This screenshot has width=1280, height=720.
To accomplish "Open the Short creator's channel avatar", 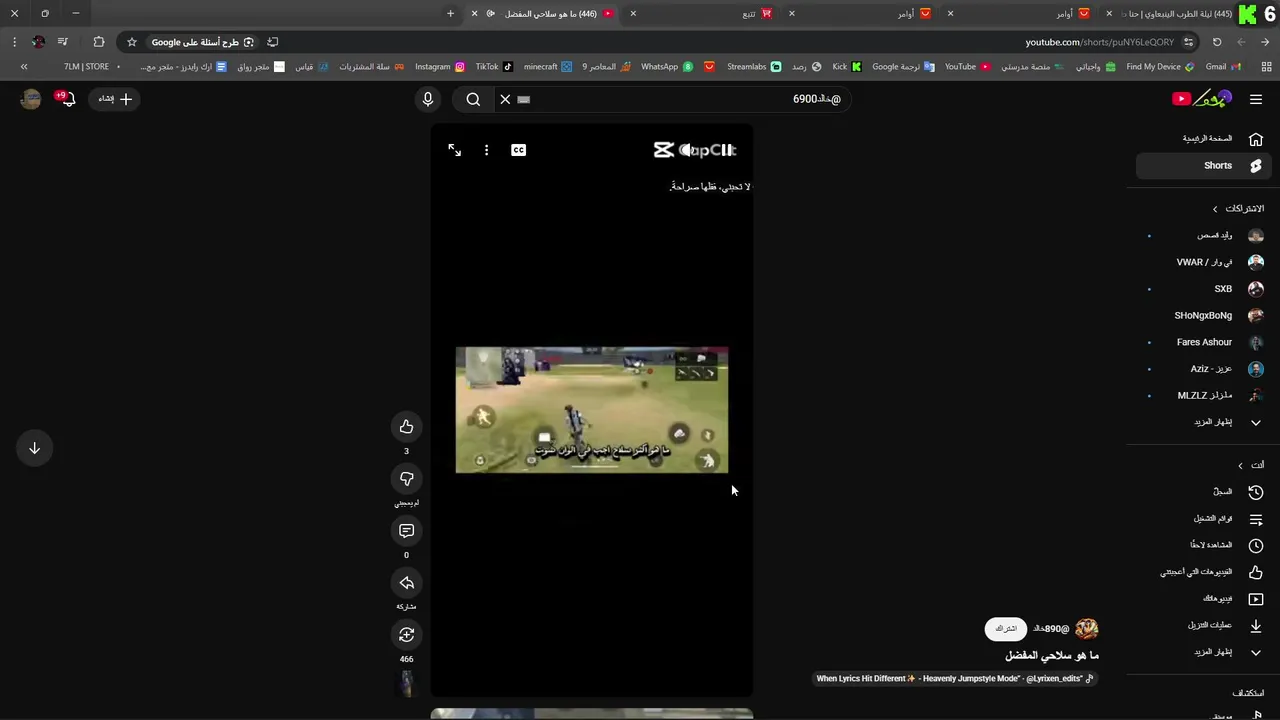I will (x=1086, y=629).
